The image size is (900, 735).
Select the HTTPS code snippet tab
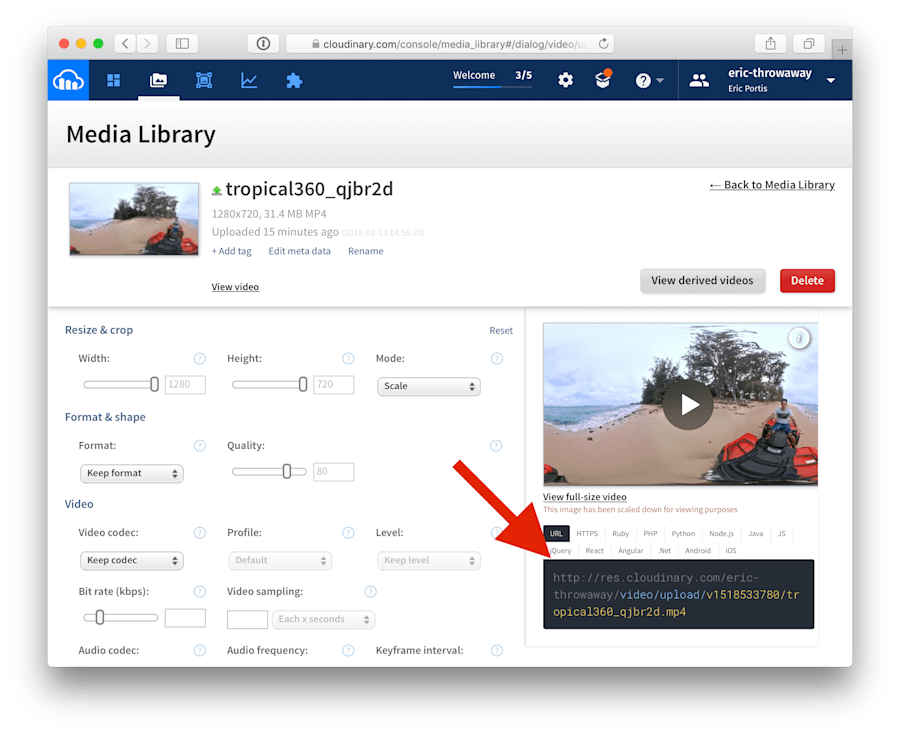(x=586, y=533)
